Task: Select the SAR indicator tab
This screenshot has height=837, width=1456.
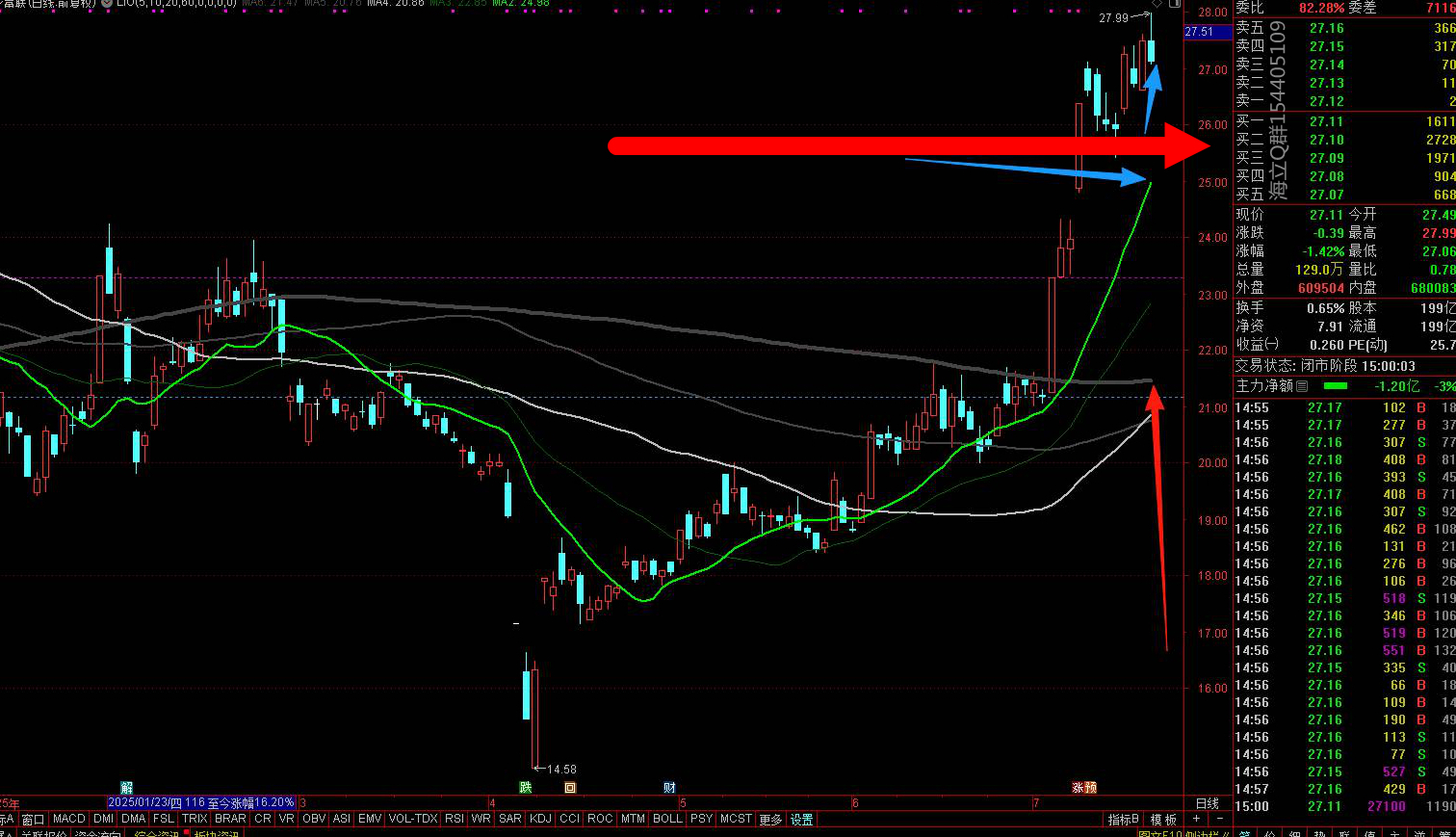Action: pos(510,819)
